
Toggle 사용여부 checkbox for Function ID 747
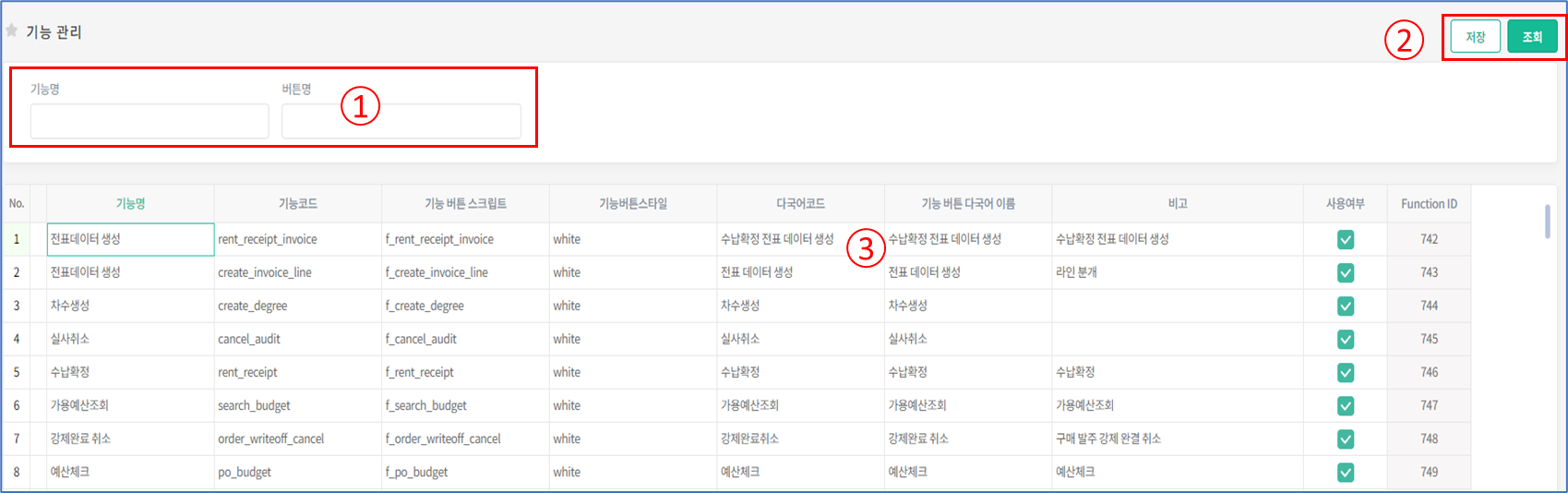point(1345,406)
